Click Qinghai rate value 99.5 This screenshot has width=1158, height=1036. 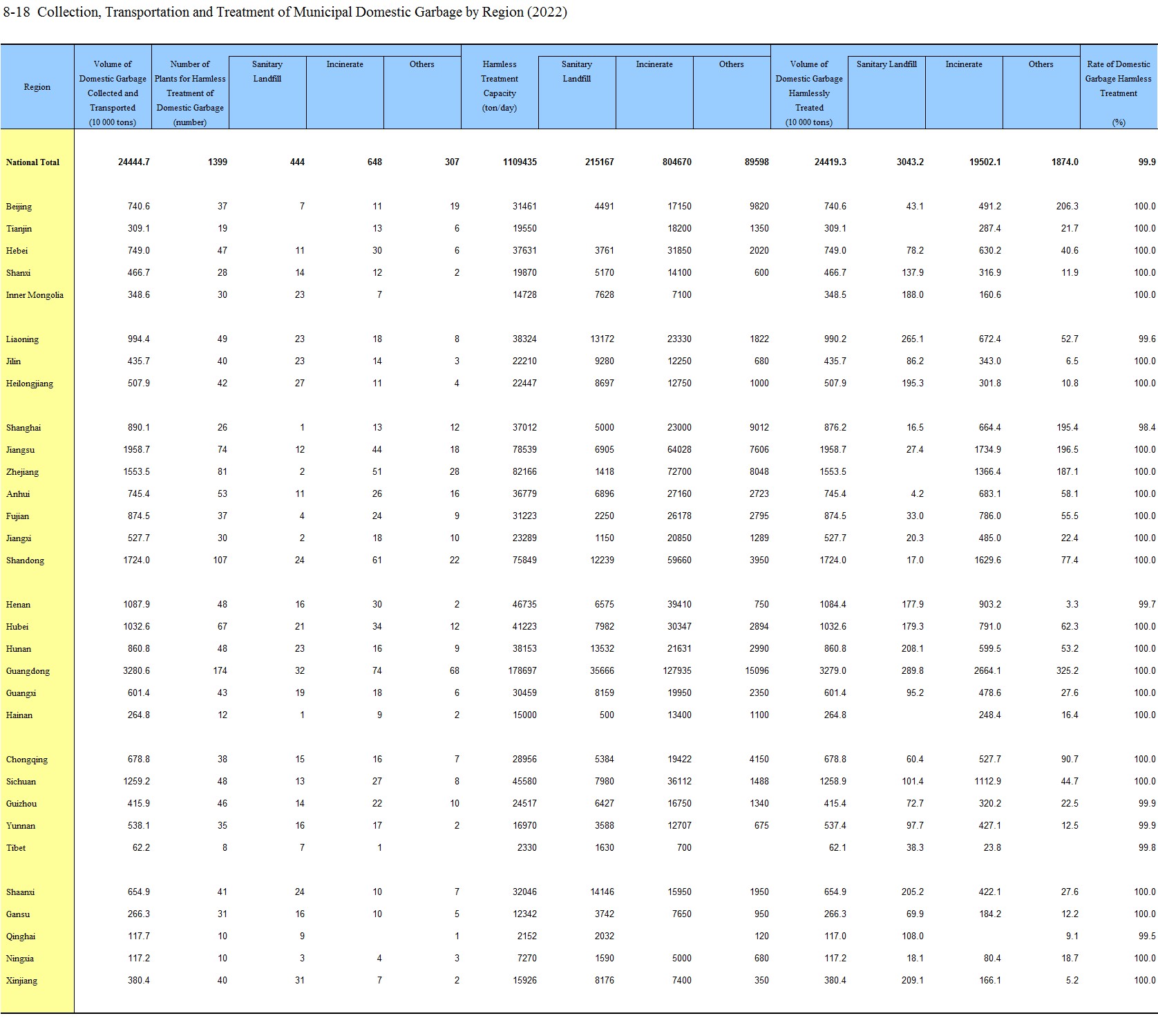click(1147, 936)
